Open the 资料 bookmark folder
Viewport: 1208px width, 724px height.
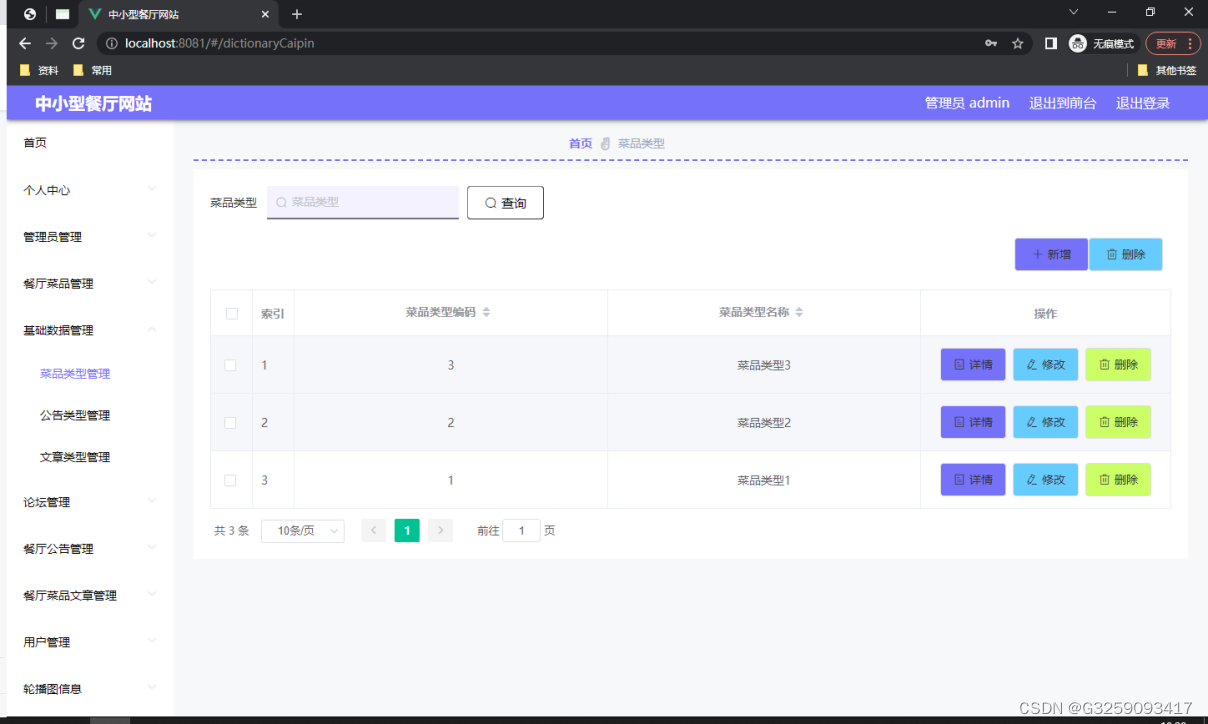pyautogui.click(x=39, y=71)
